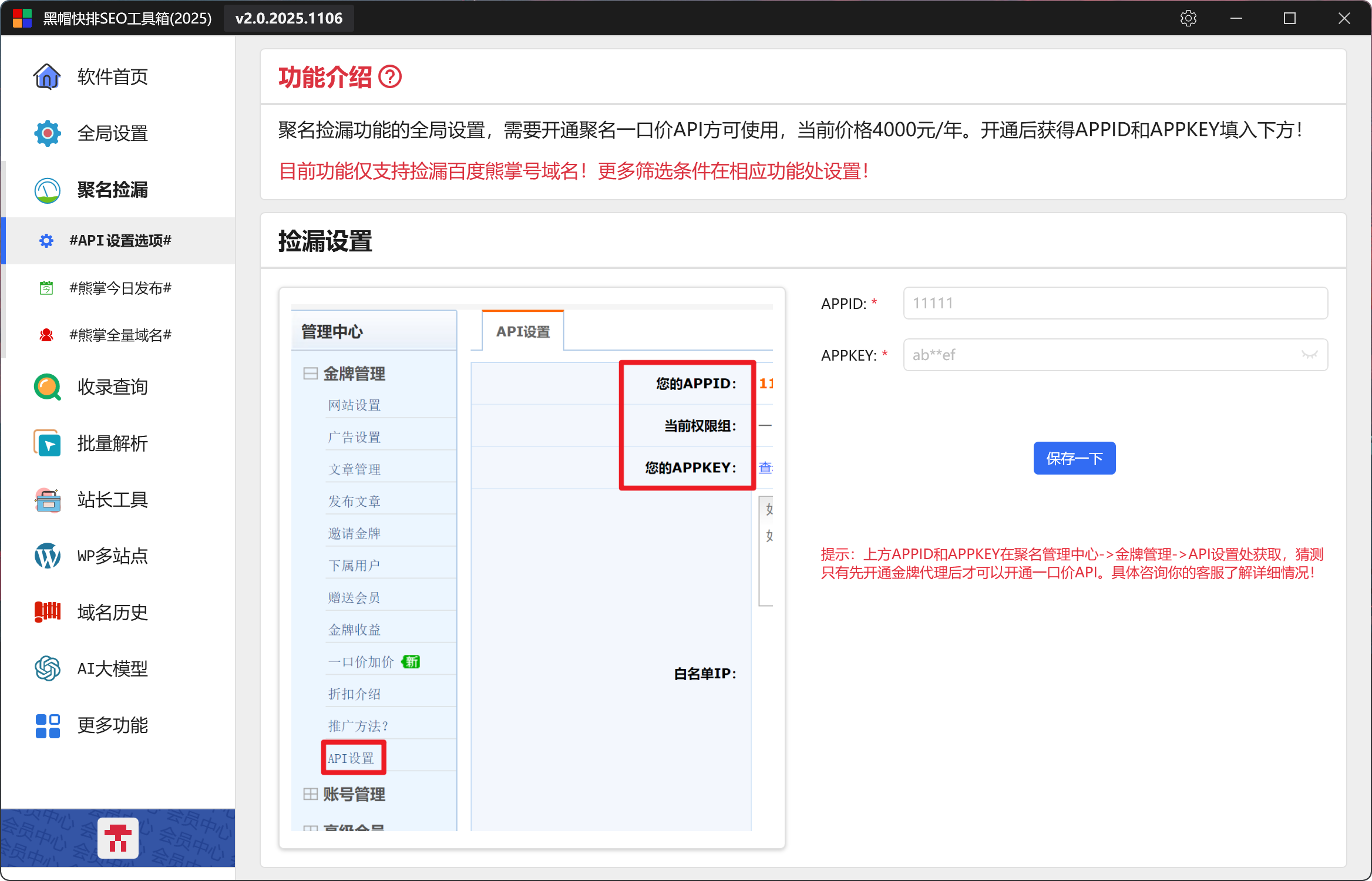The height and width of the screenshot is (881, 1372).
Task: Open 全局设置 via its gear icon
Action: pyautogui.click(x=47, y=133)
